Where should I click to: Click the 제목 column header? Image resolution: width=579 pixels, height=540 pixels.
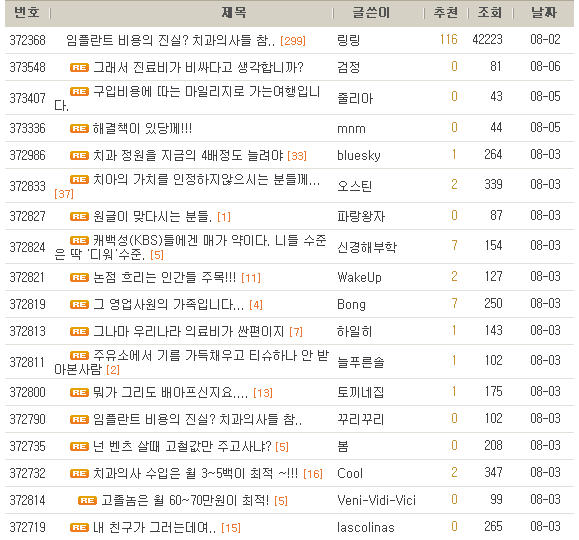234,13
